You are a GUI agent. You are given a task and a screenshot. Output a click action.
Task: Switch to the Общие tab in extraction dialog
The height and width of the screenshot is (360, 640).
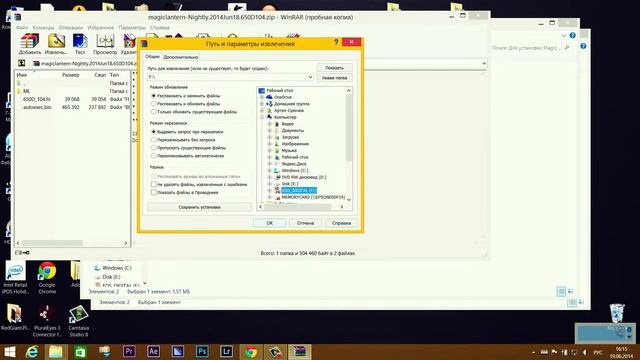coord(152,56)
